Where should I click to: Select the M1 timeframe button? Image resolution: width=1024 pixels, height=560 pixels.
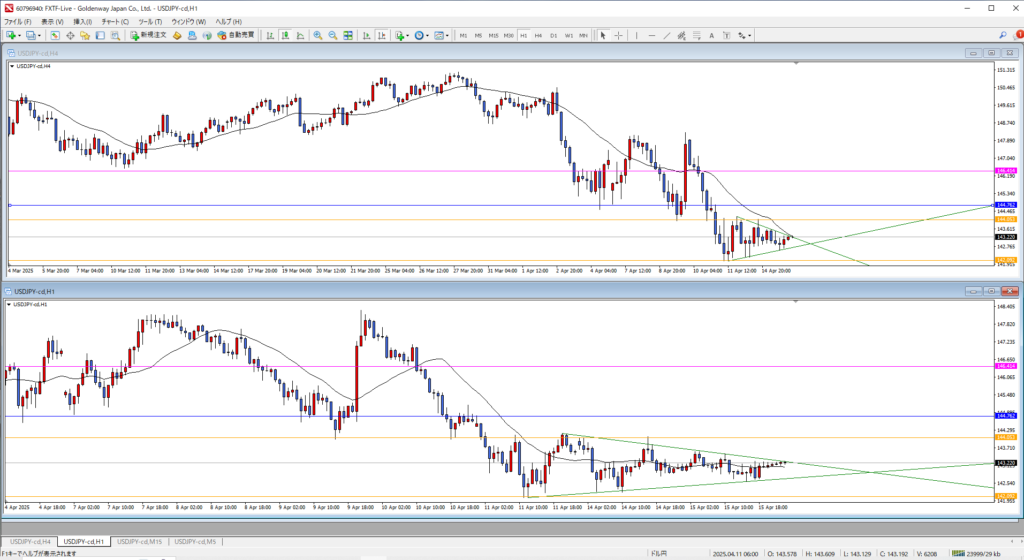[463, 35]
